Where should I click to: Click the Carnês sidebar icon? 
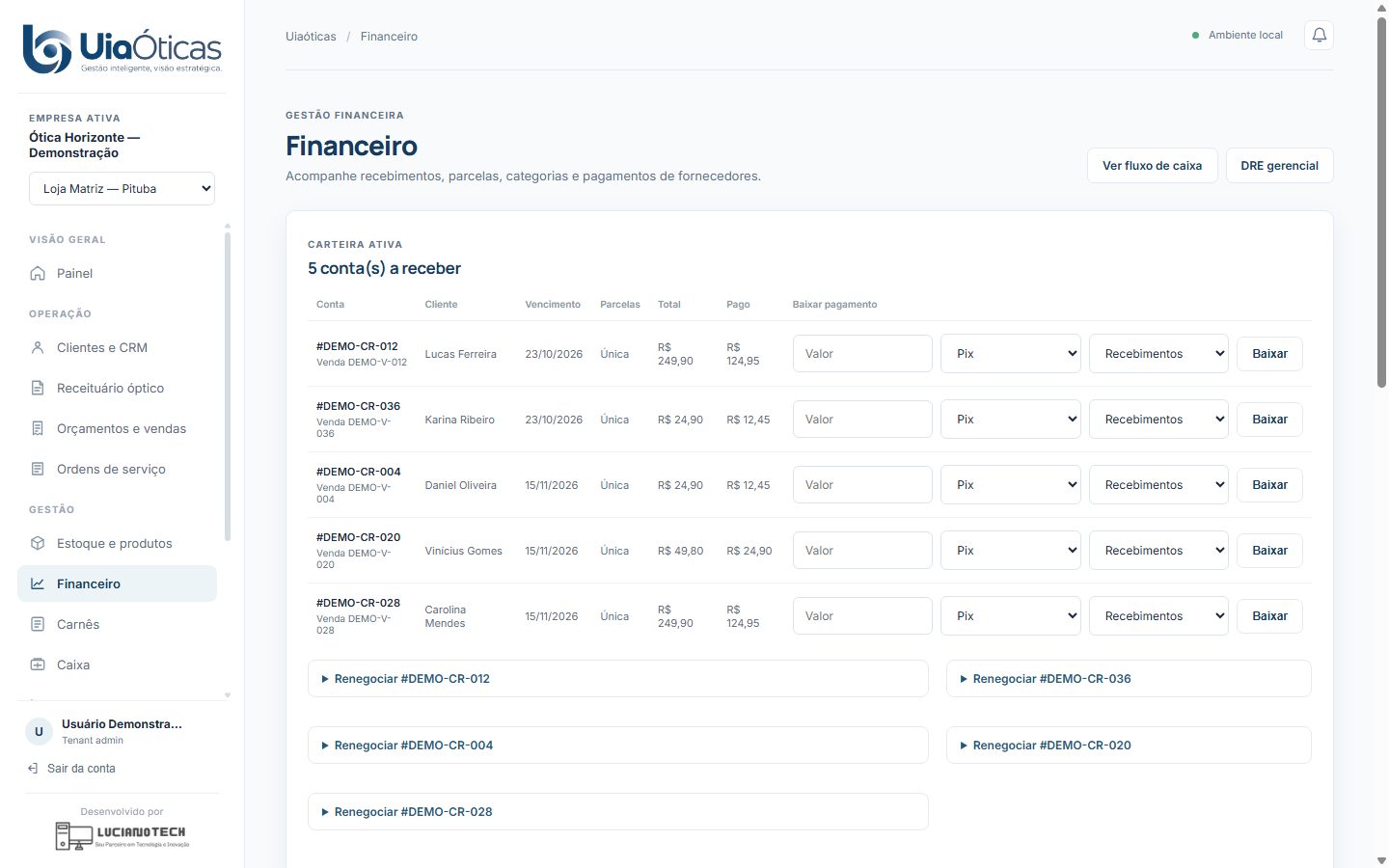(38, 624)
